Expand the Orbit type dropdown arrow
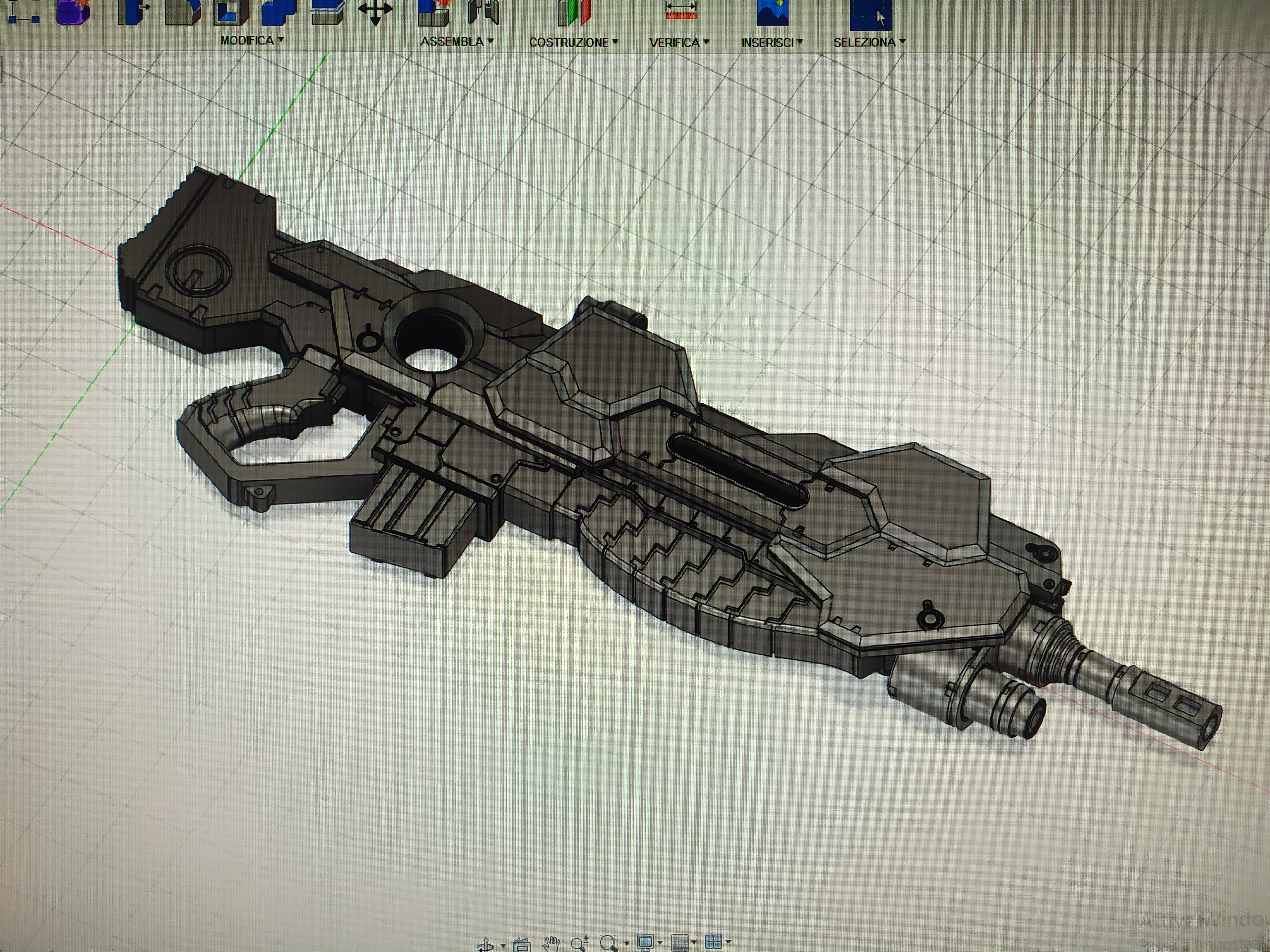Screen dimensions: 1270x952 [x=503, y=946]
